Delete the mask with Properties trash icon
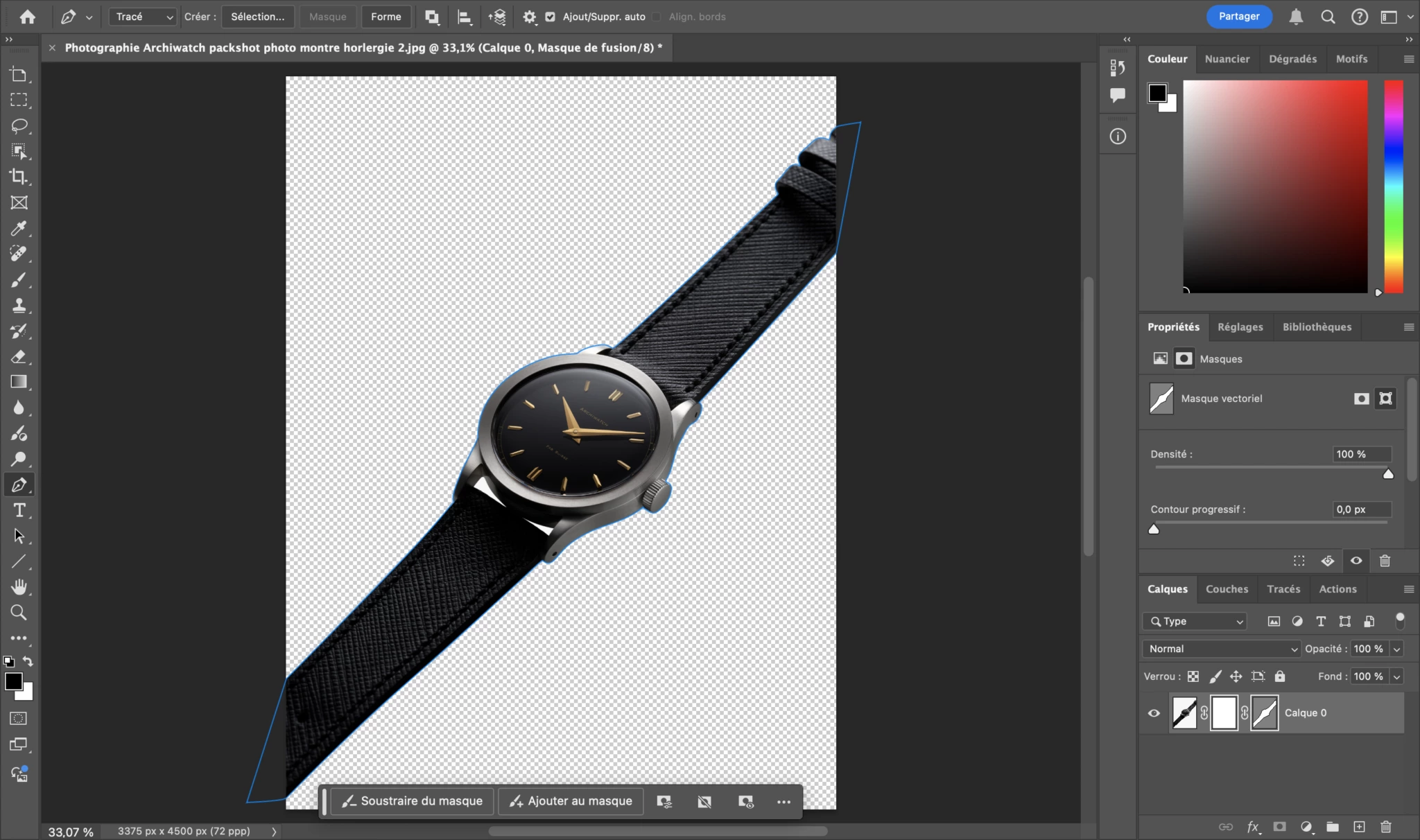The image size is (1420, 840). [1385, 561]
